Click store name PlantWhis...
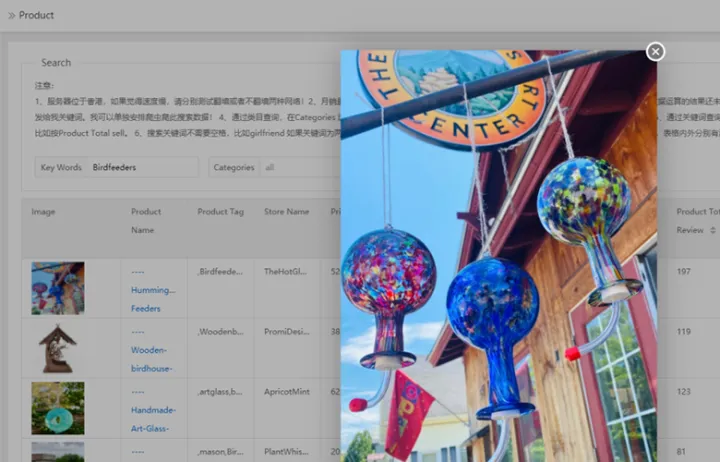The width and height of the screenshot is (720, 462). point(286,452)
